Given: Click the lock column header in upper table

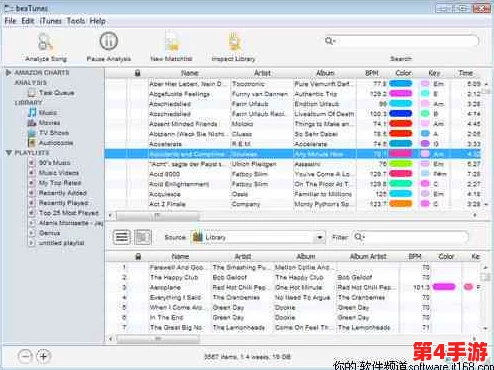Looking at the screenshot, I should 137,73.
